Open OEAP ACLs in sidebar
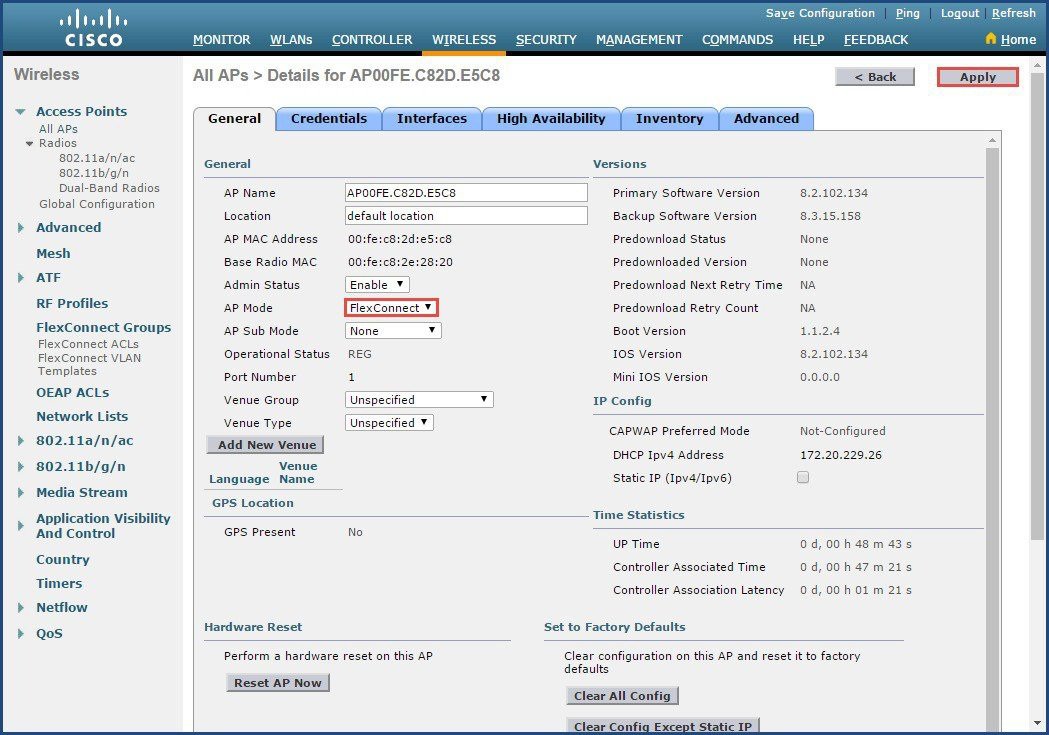1049x735 pixels. [72, 393]
